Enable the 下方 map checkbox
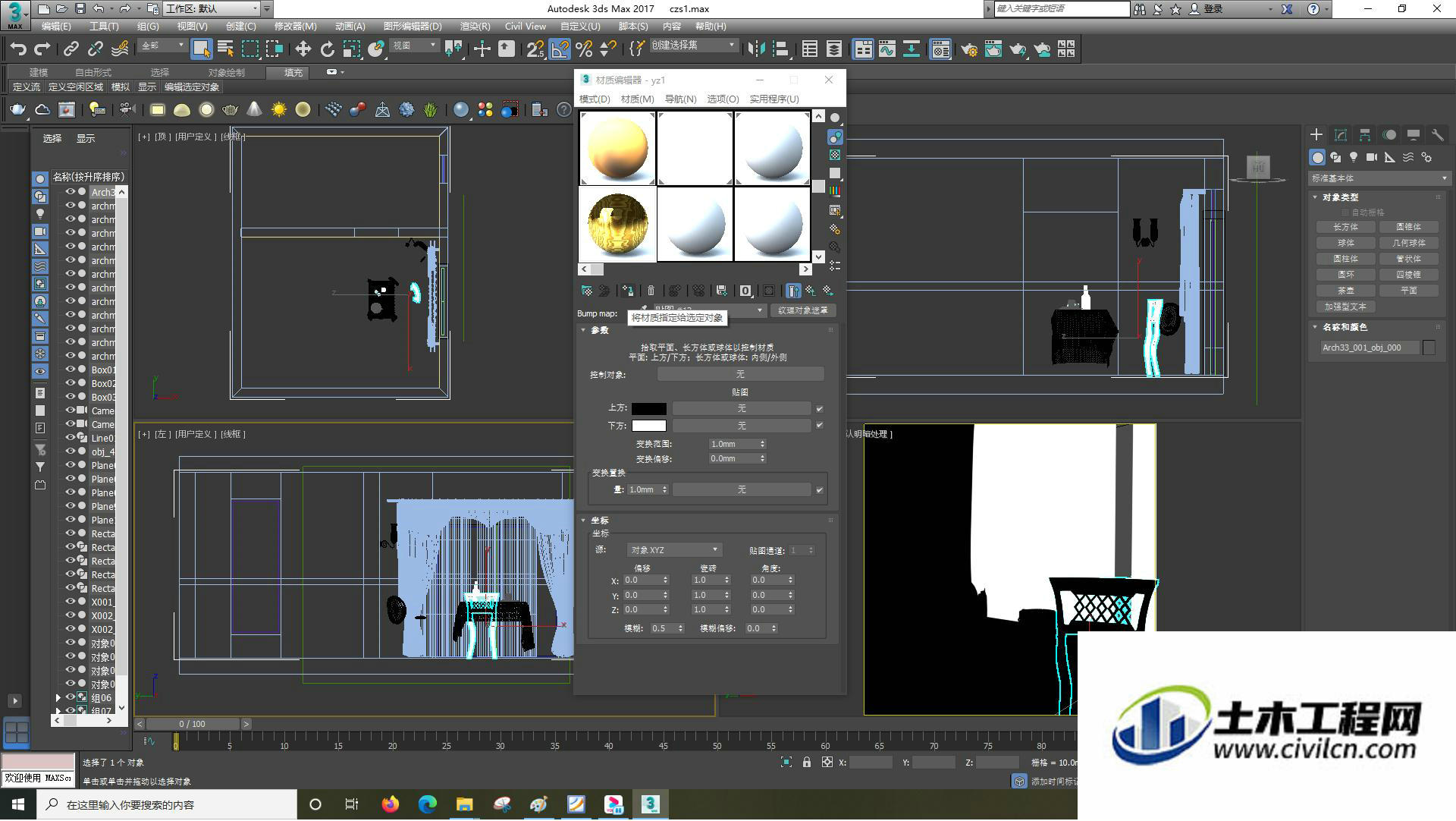1456x821 pixels. click(x=819, y=426)
